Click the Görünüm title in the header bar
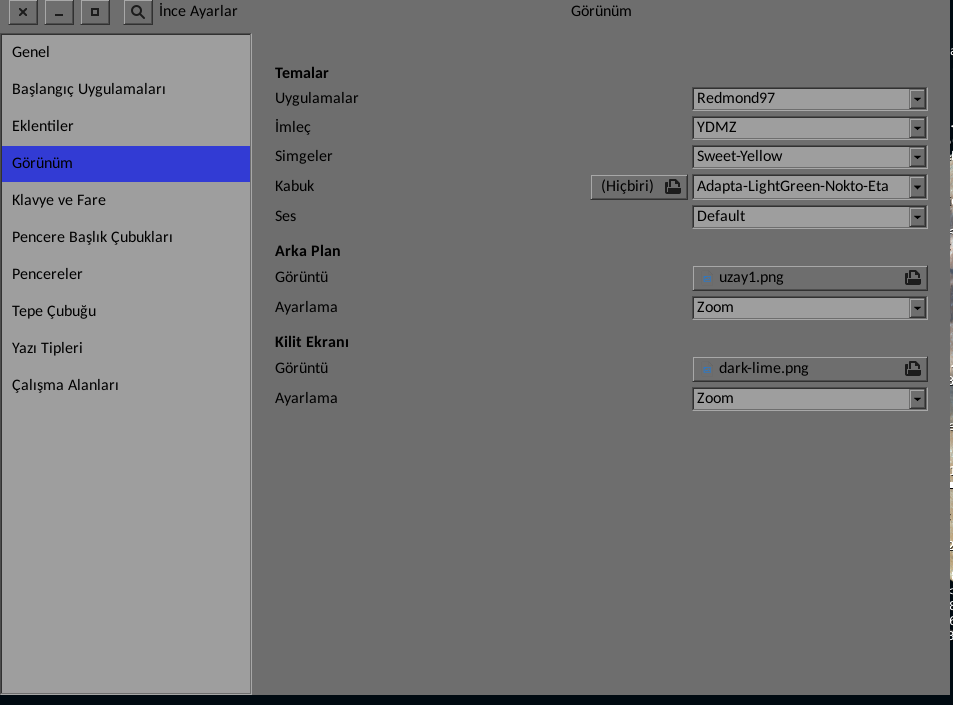Image resolution: width=953 pixels, height=705 pixels. (x=601, y=12)
